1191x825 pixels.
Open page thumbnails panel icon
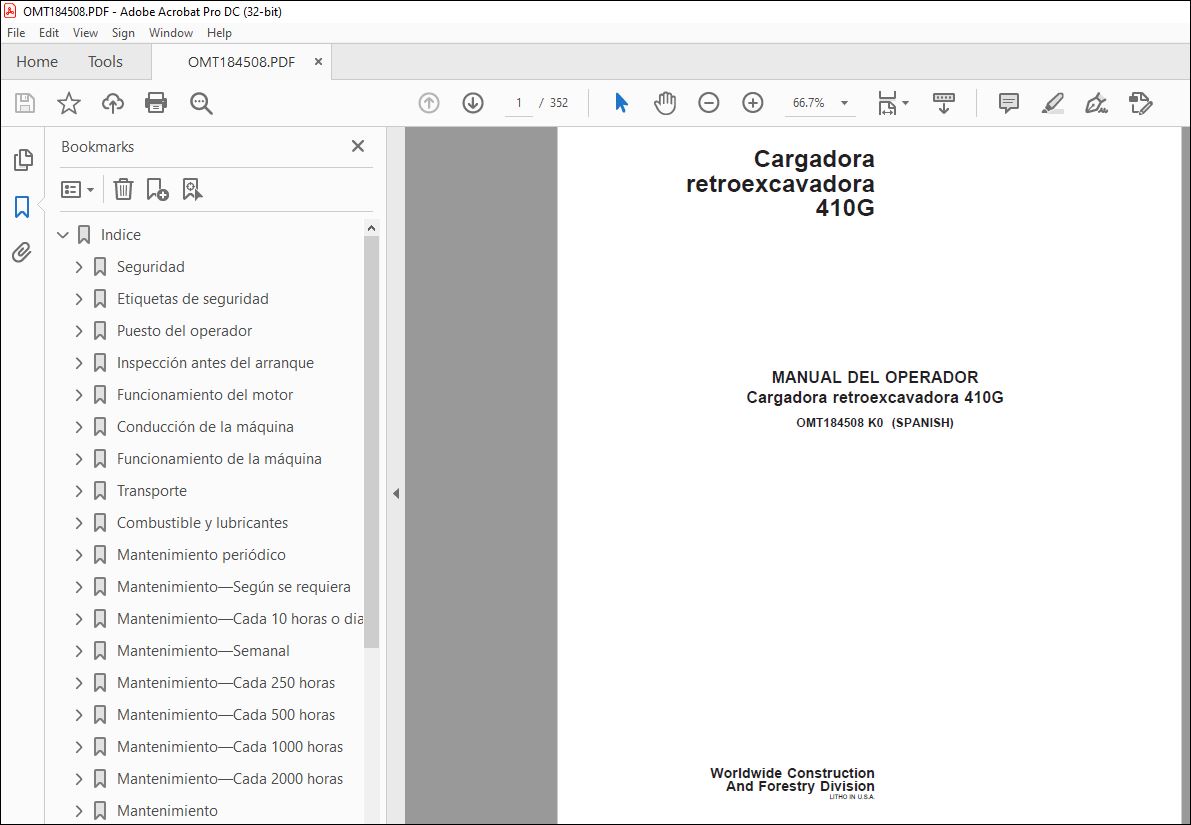pos(23,160)
